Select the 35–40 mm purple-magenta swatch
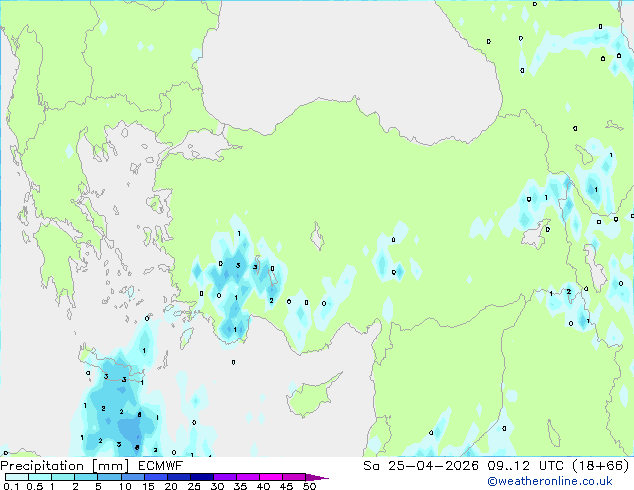Viewport: 634px width, 490px height. click(248, 477)
